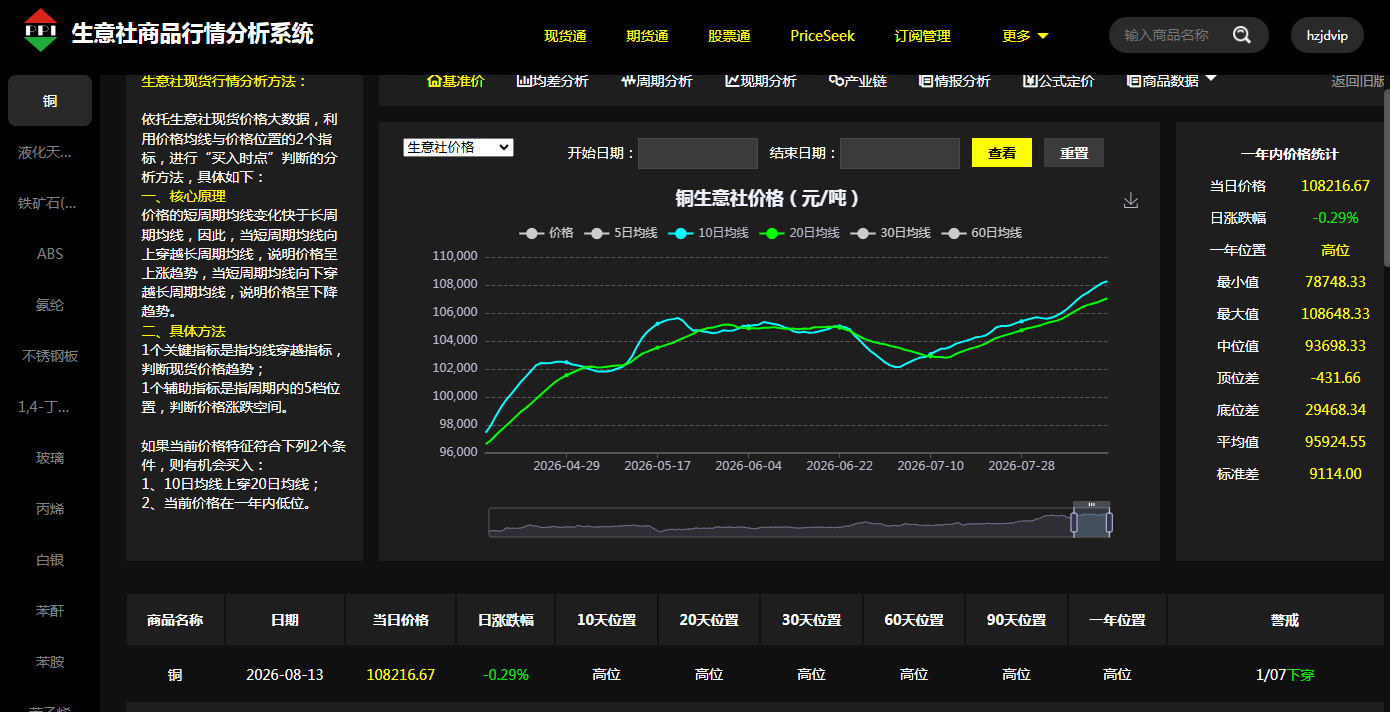
Task: Click the 返回旧版 link
Action: pos(1357,81)
